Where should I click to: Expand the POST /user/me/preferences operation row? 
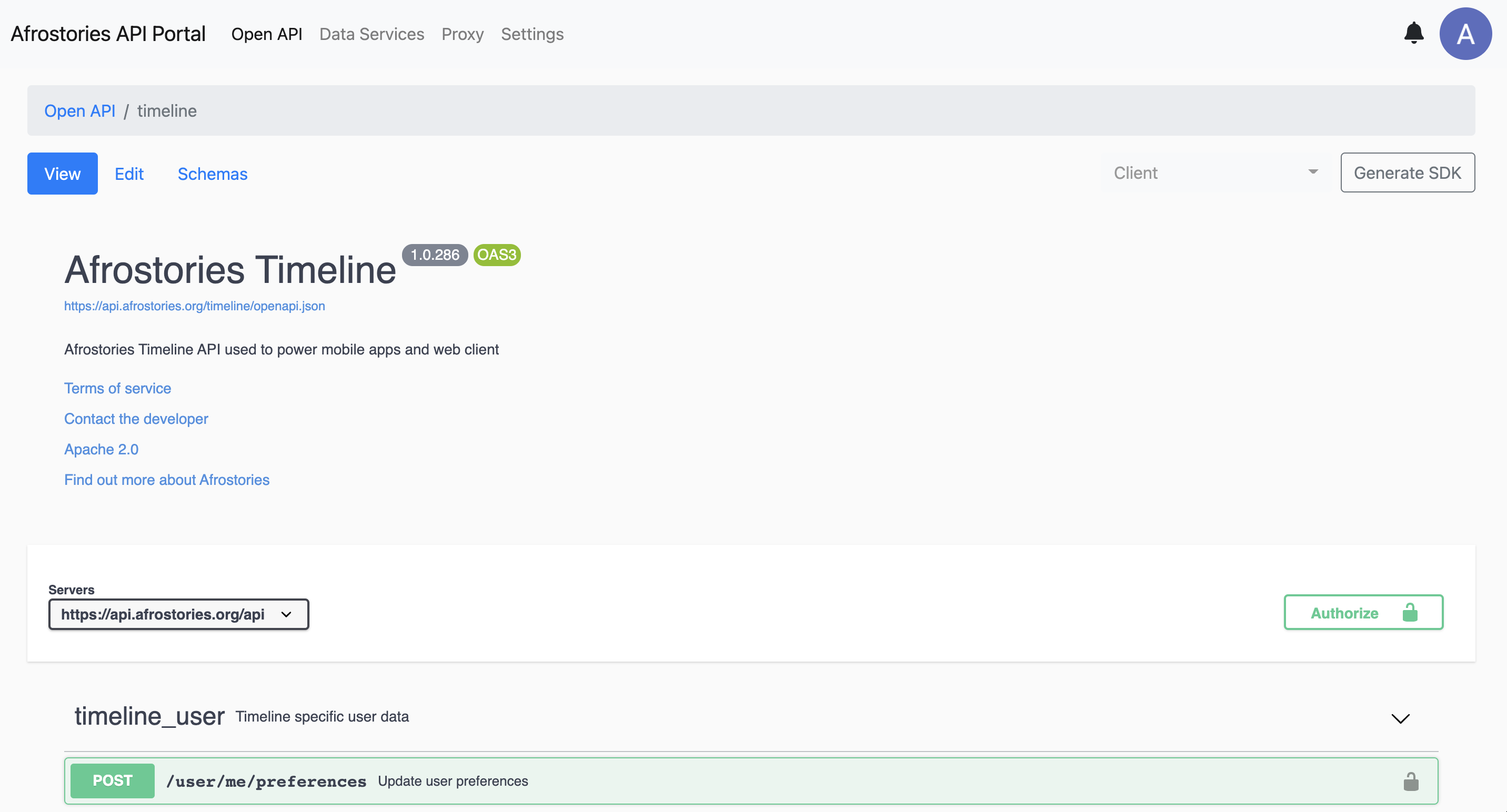pos(702,781)
